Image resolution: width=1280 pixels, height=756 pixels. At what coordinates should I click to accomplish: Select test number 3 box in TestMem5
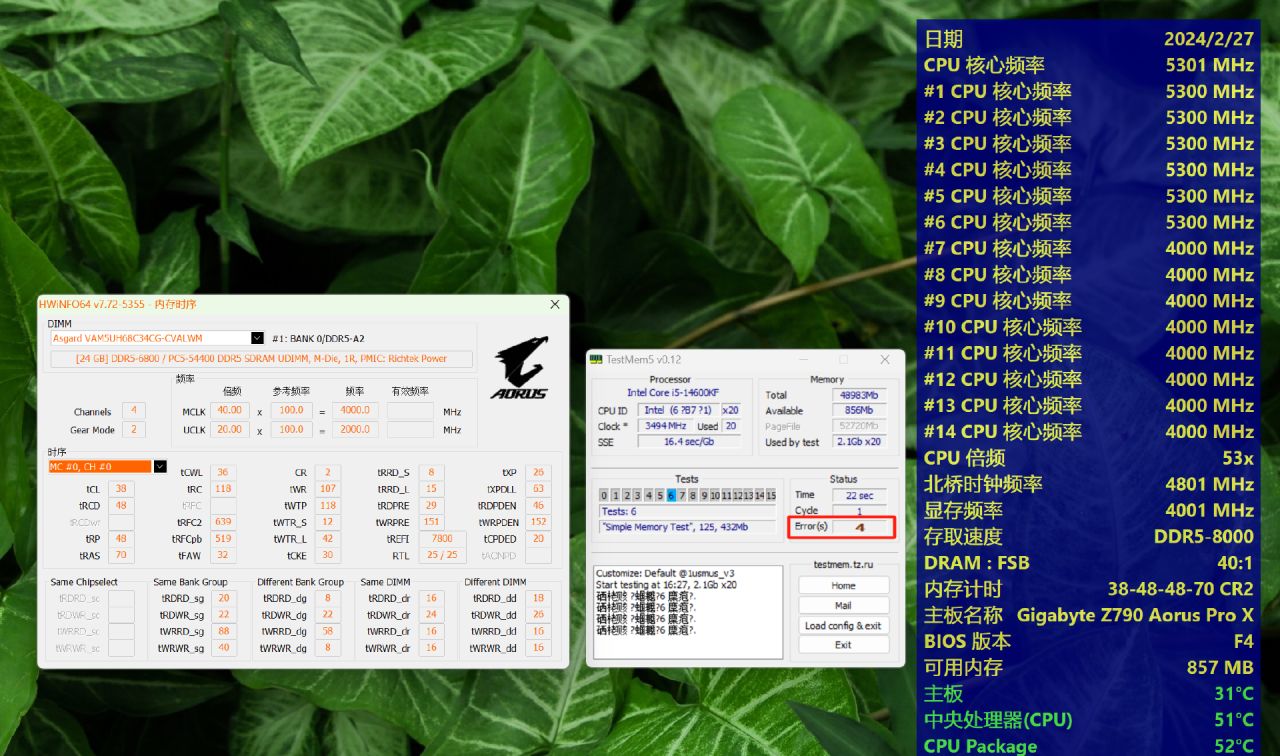click(637, 495)
